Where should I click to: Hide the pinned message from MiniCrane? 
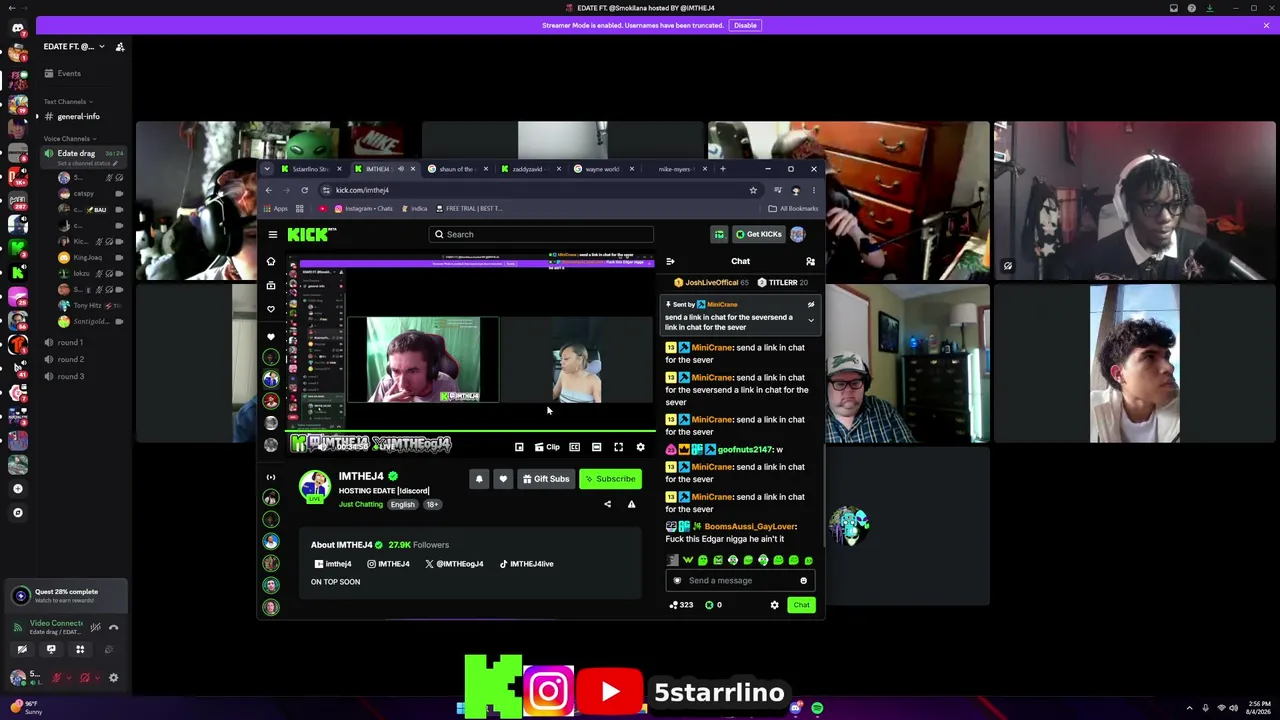[811, 304]
